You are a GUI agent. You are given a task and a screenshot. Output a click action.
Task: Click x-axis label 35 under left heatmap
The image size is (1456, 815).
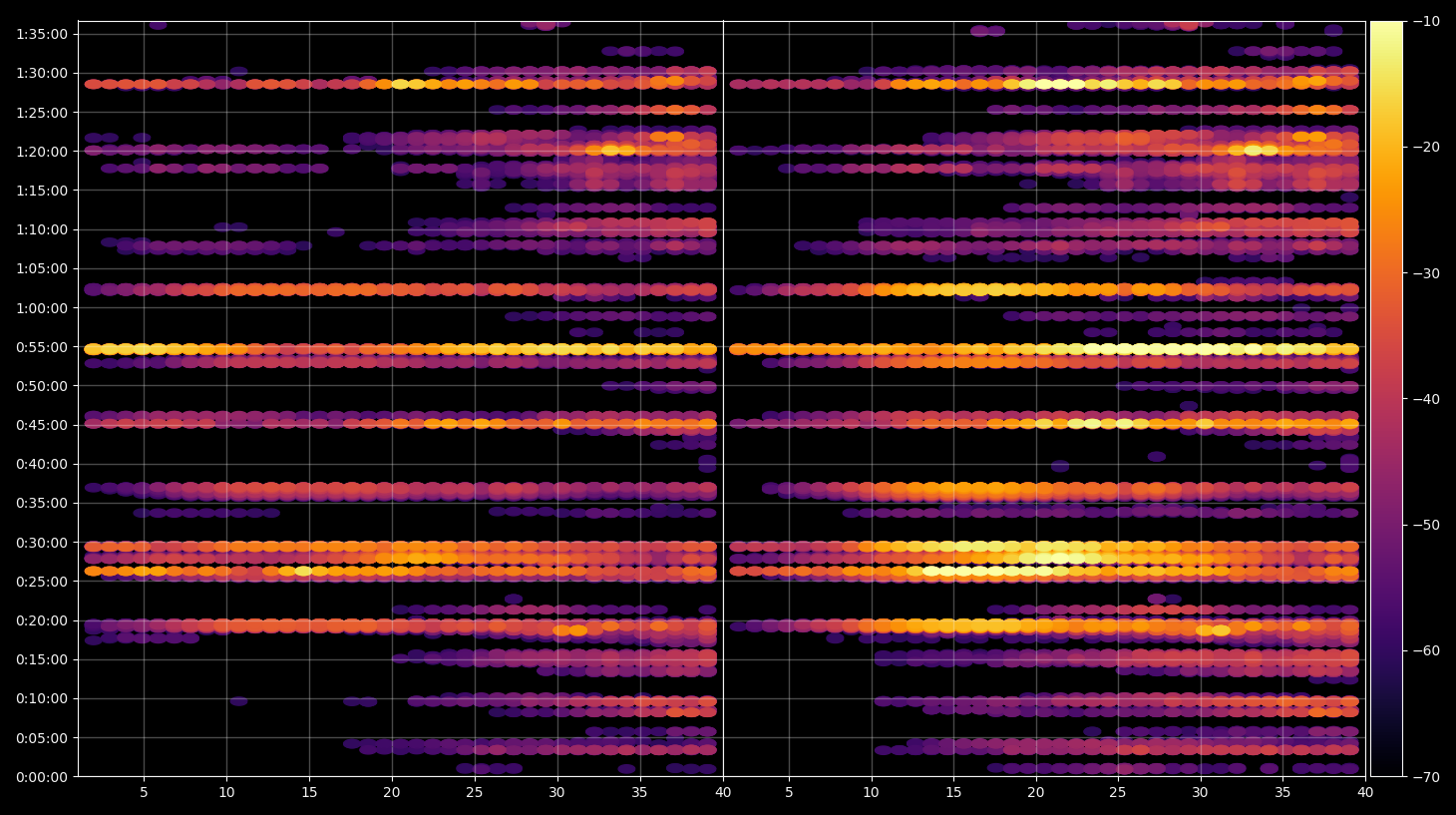point(639,793)
